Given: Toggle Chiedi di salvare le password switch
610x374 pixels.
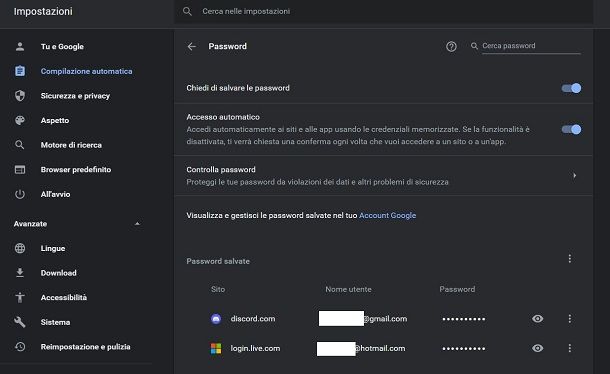Looking at the screenshot, I should (x=571, y=88).
